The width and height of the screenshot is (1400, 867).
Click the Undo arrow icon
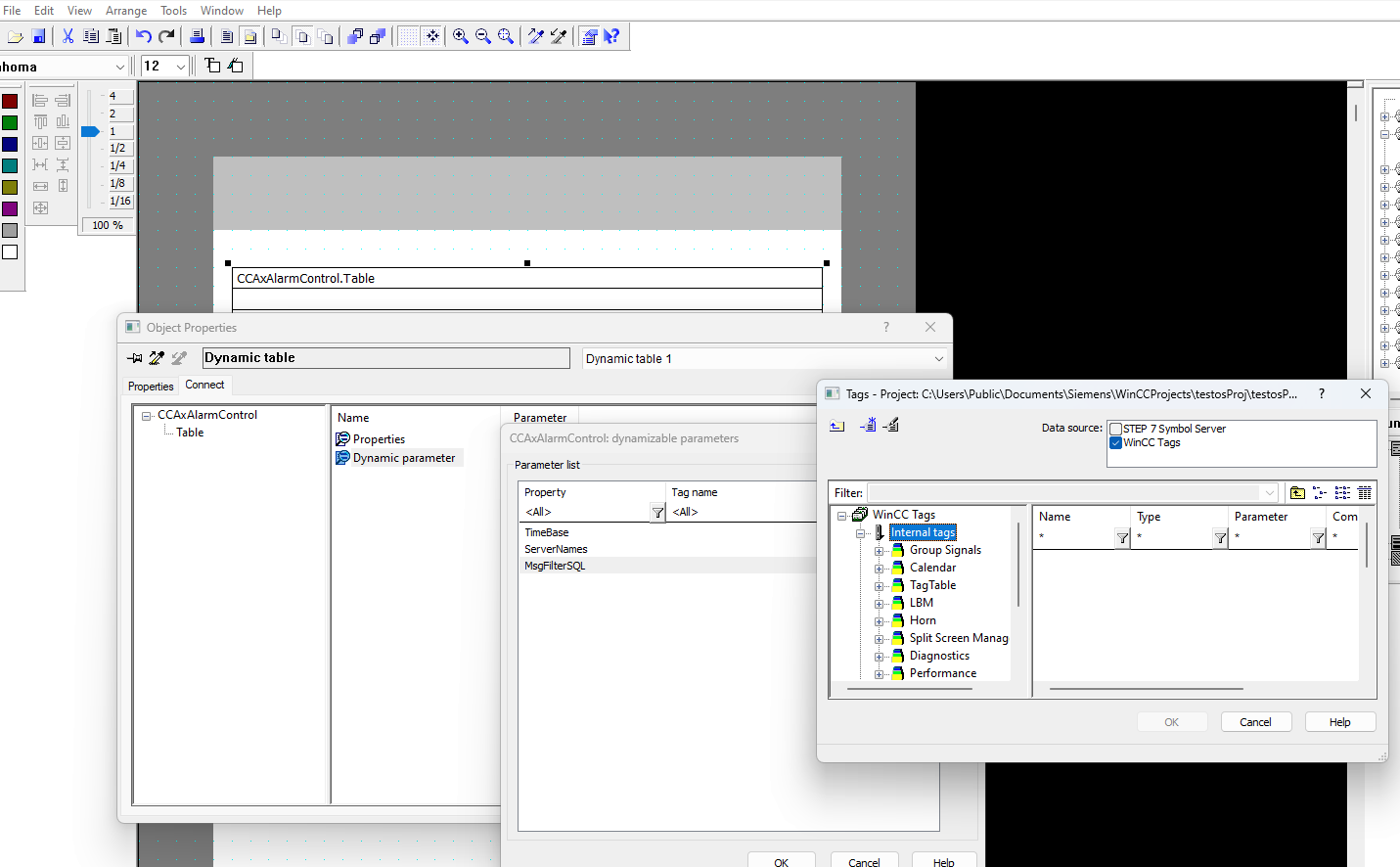point(144,36)
